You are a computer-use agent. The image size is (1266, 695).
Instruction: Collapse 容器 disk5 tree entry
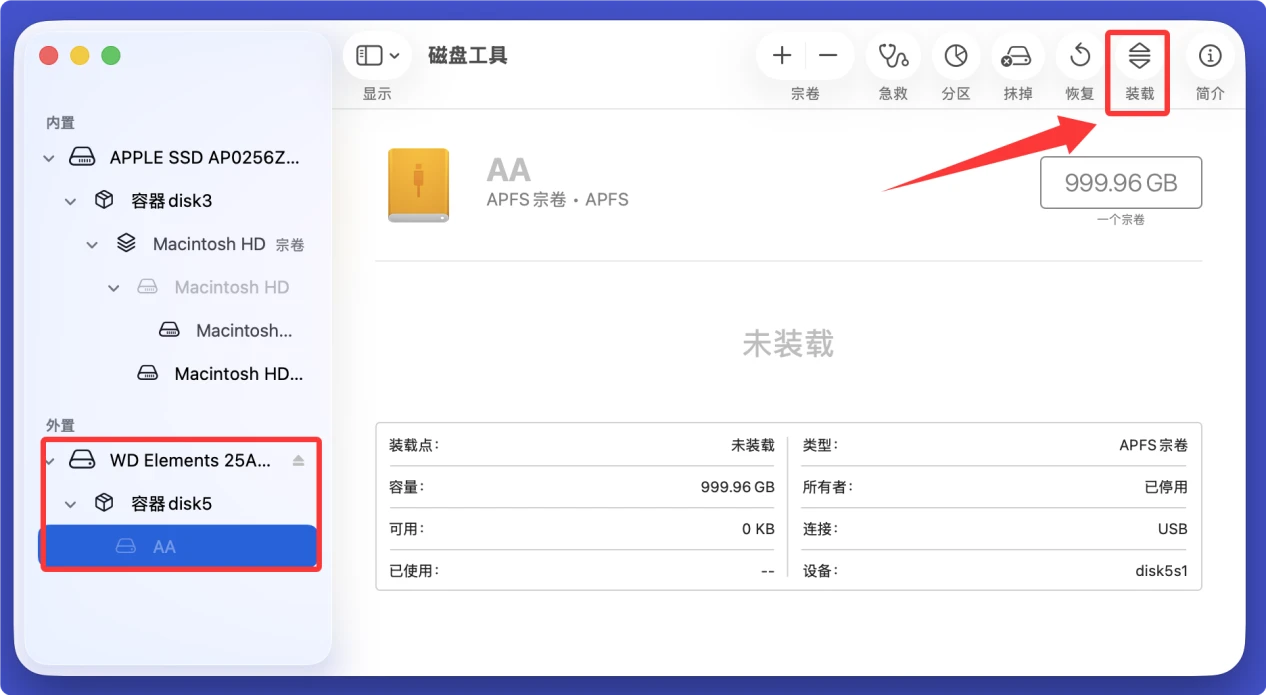click(68, 503)
